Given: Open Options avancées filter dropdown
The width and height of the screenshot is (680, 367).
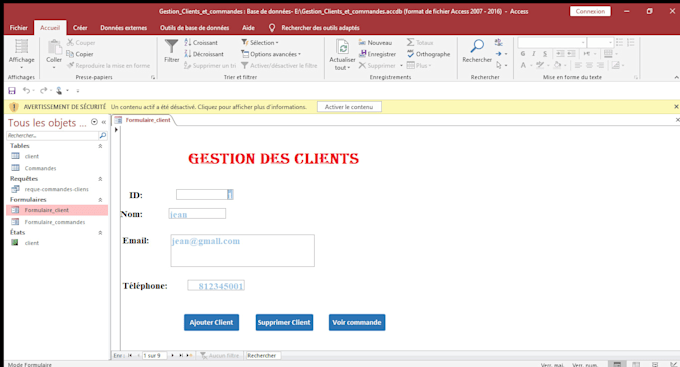Looking at the screenshot, I should [271, 54].
